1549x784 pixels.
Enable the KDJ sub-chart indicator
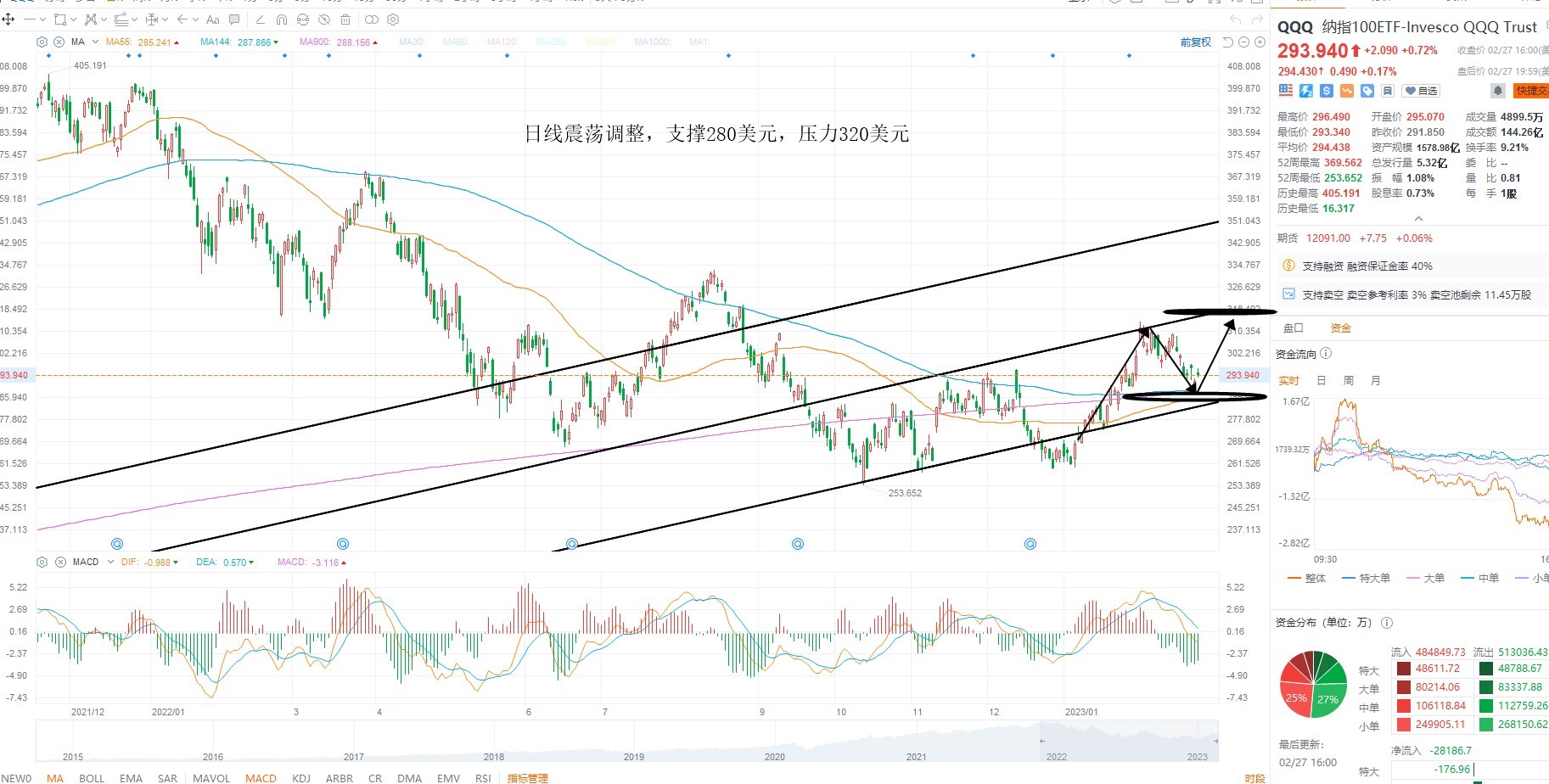click(x=301, y=778)
